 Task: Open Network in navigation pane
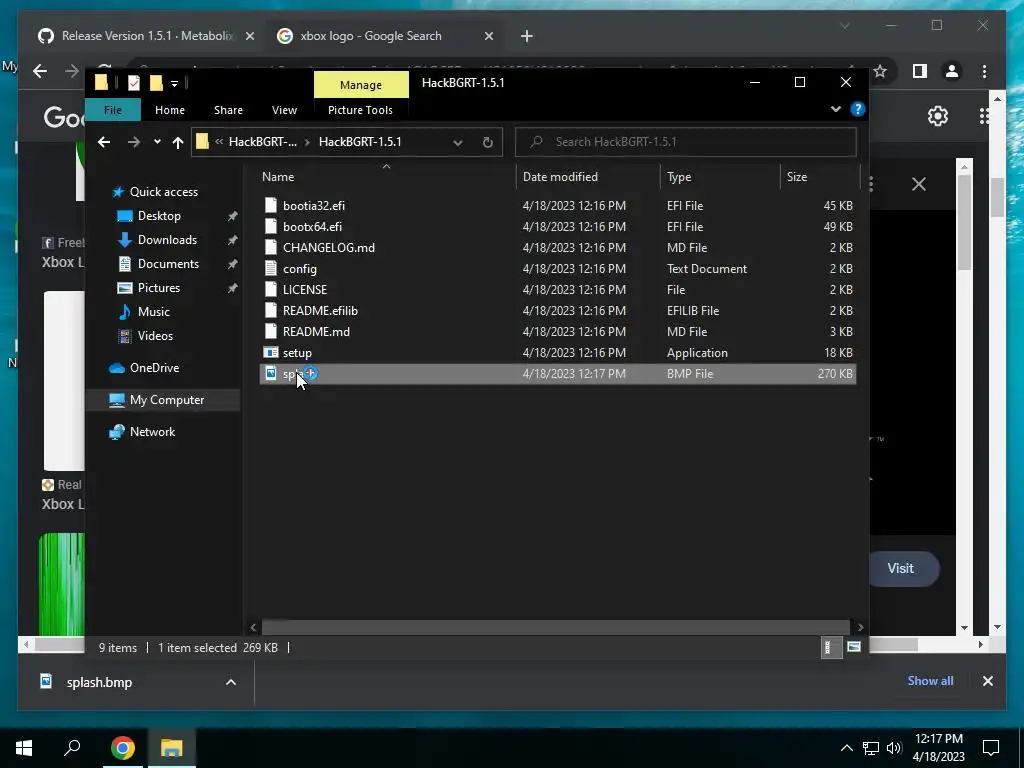(x=152, y=432)
